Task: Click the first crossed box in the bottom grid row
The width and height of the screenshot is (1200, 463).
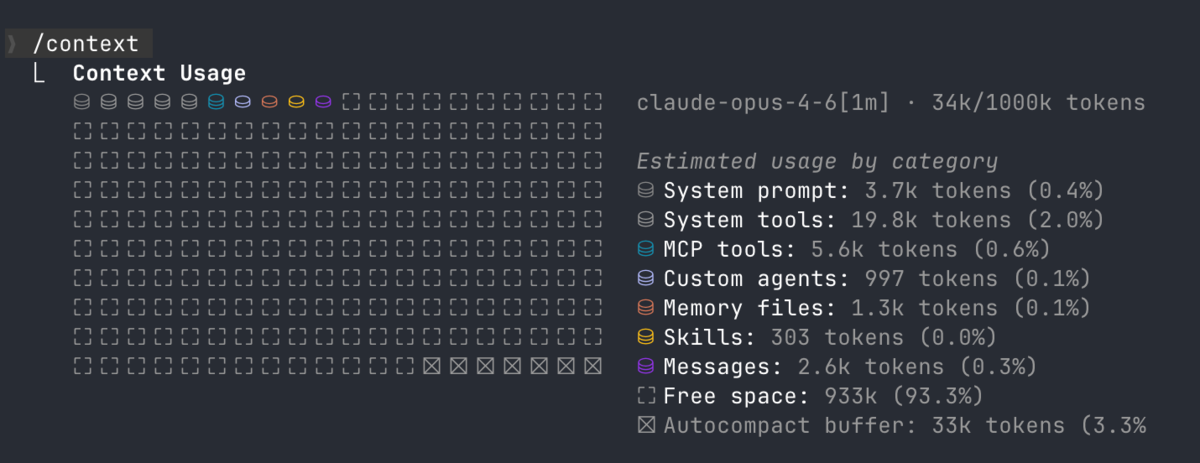Action: [x=431, y=367]
